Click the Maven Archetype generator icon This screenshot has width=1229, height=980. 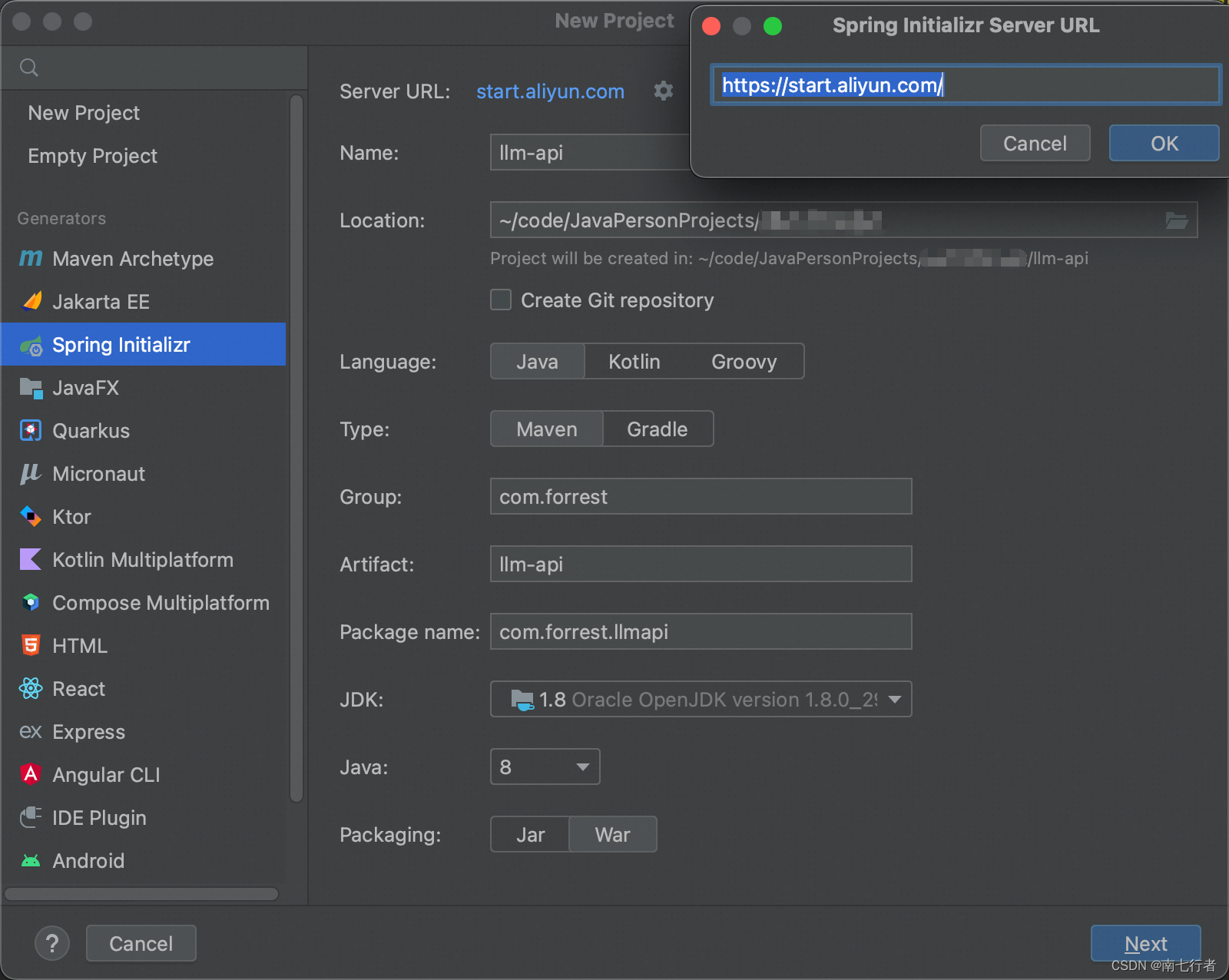point(31,259)
